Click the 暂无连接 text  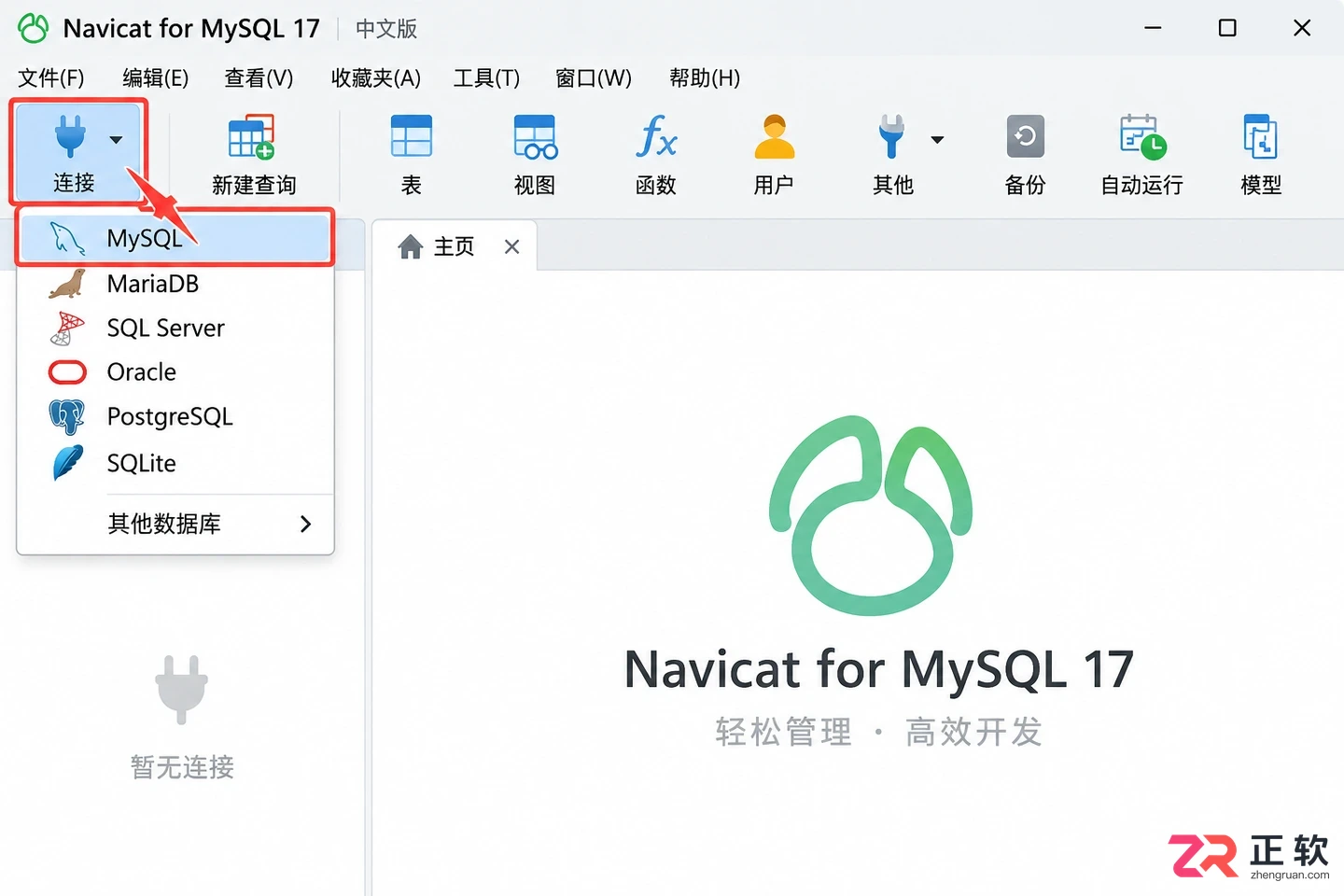click(182, 767)
